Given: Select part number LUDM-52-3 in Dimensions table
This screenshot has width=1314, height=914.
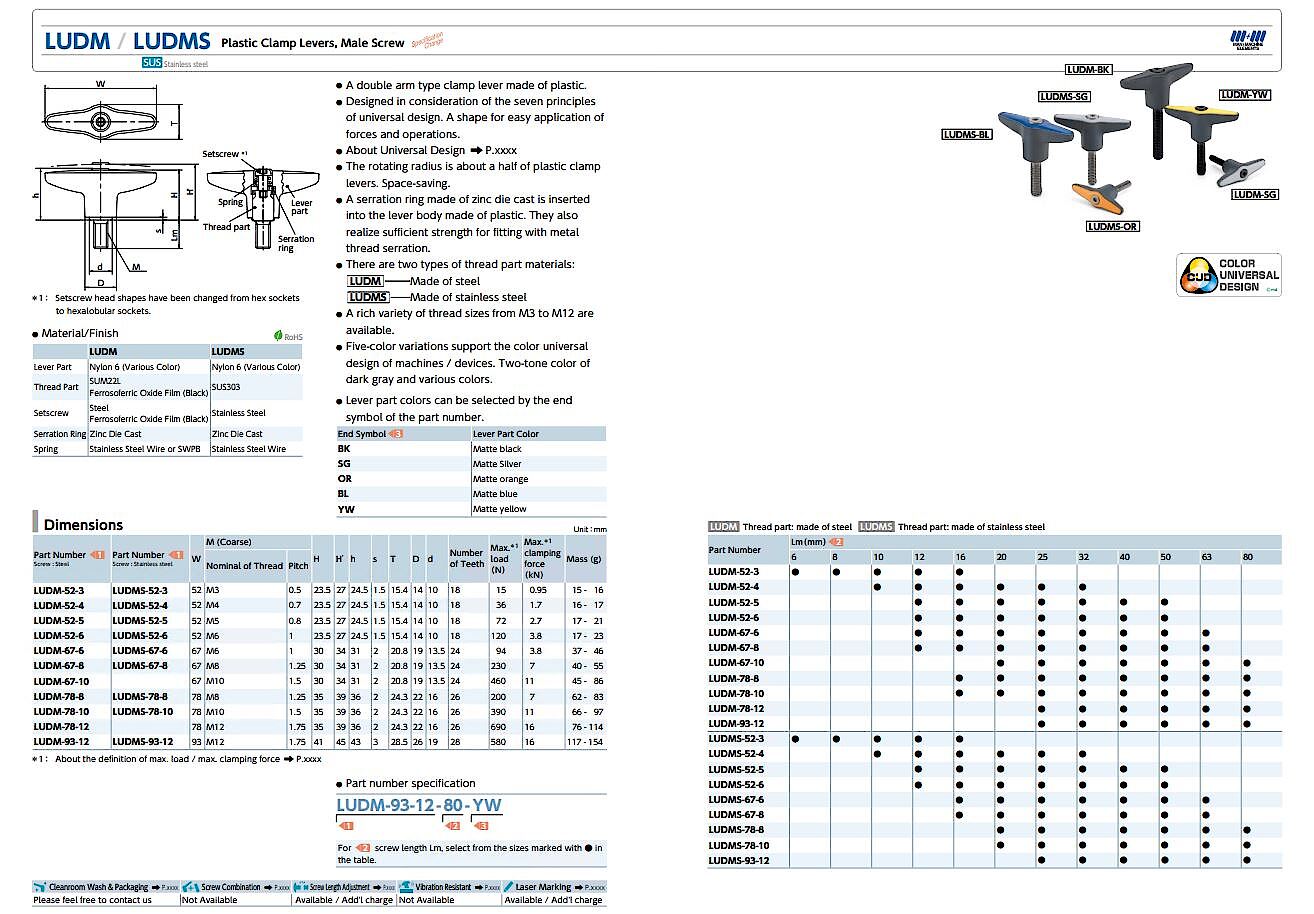Looking at the screenshot, I should [59, 590].
